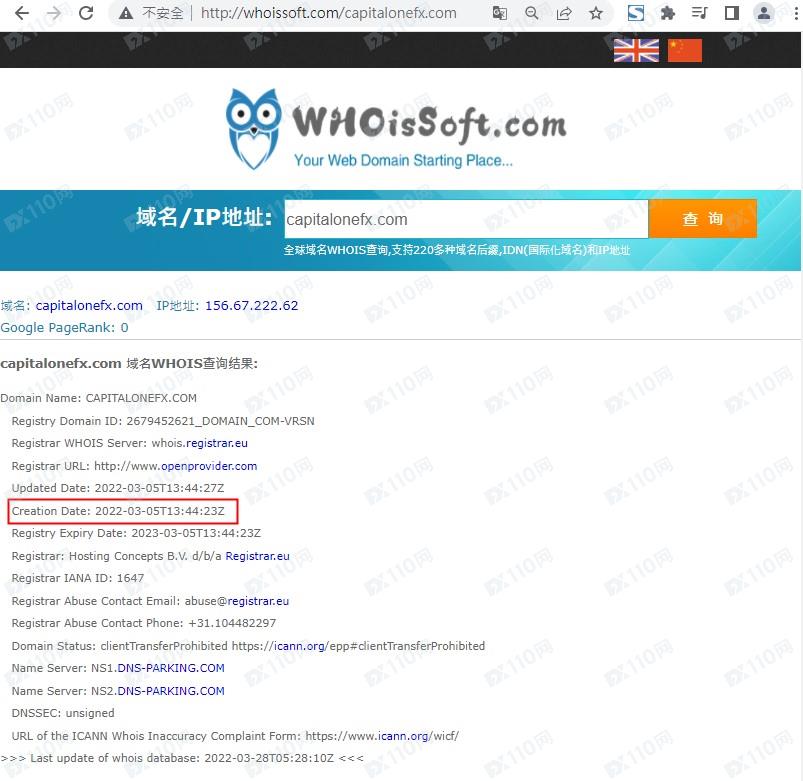Image resolution: width=803 pixels, height=781 pixels.
Task: Select Domain Name: CAPITALONEFX.COM line
Action: [x=98, y=398]
